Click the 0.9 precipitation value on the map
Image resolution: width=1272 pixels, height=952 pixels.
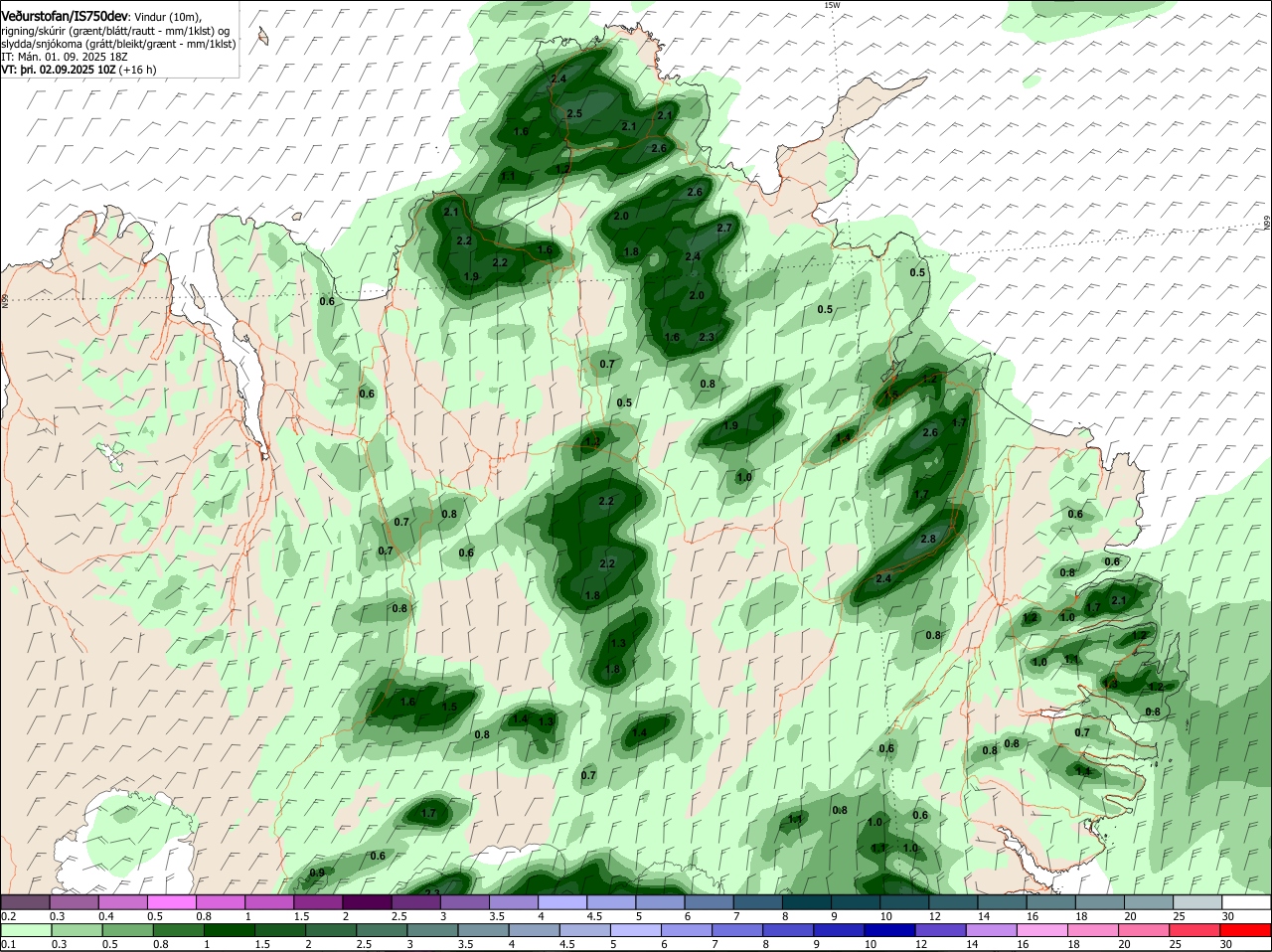point(317,873)
